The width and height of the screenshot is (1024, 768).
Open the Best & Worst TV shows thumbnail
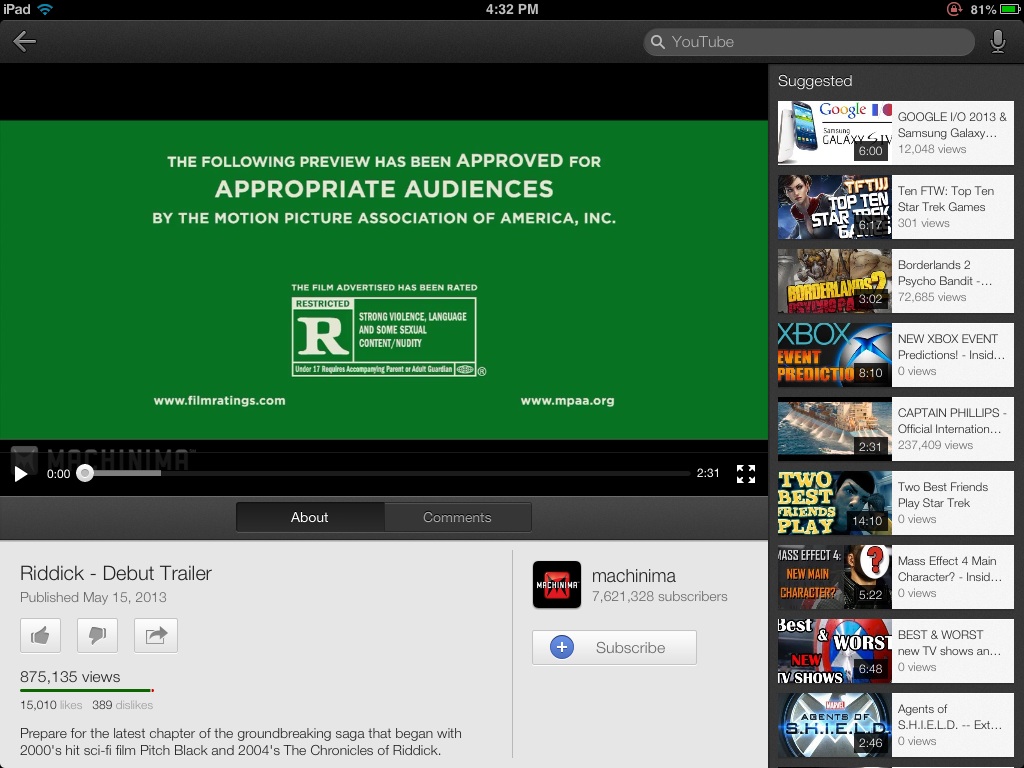(835, 651)
